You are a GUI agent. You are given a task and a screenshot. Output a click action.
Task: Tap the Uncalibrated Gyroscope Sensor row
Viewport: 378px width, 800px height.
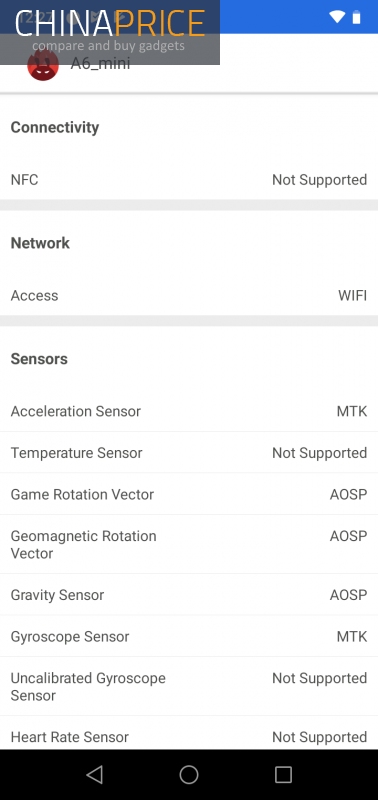[x=189, y=686]
